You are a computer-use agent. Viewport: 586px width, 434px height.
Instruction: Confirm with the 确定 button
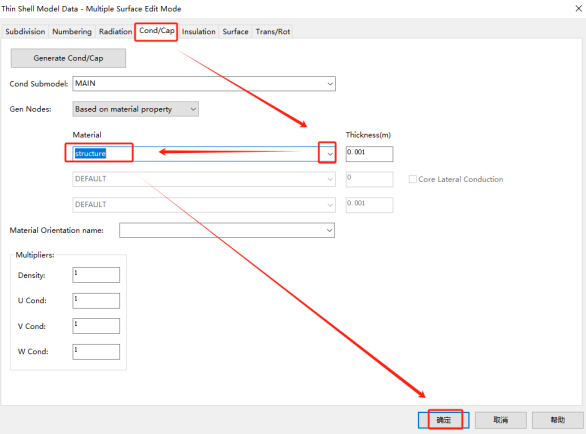pyautogui.click(x=444, y=420)
